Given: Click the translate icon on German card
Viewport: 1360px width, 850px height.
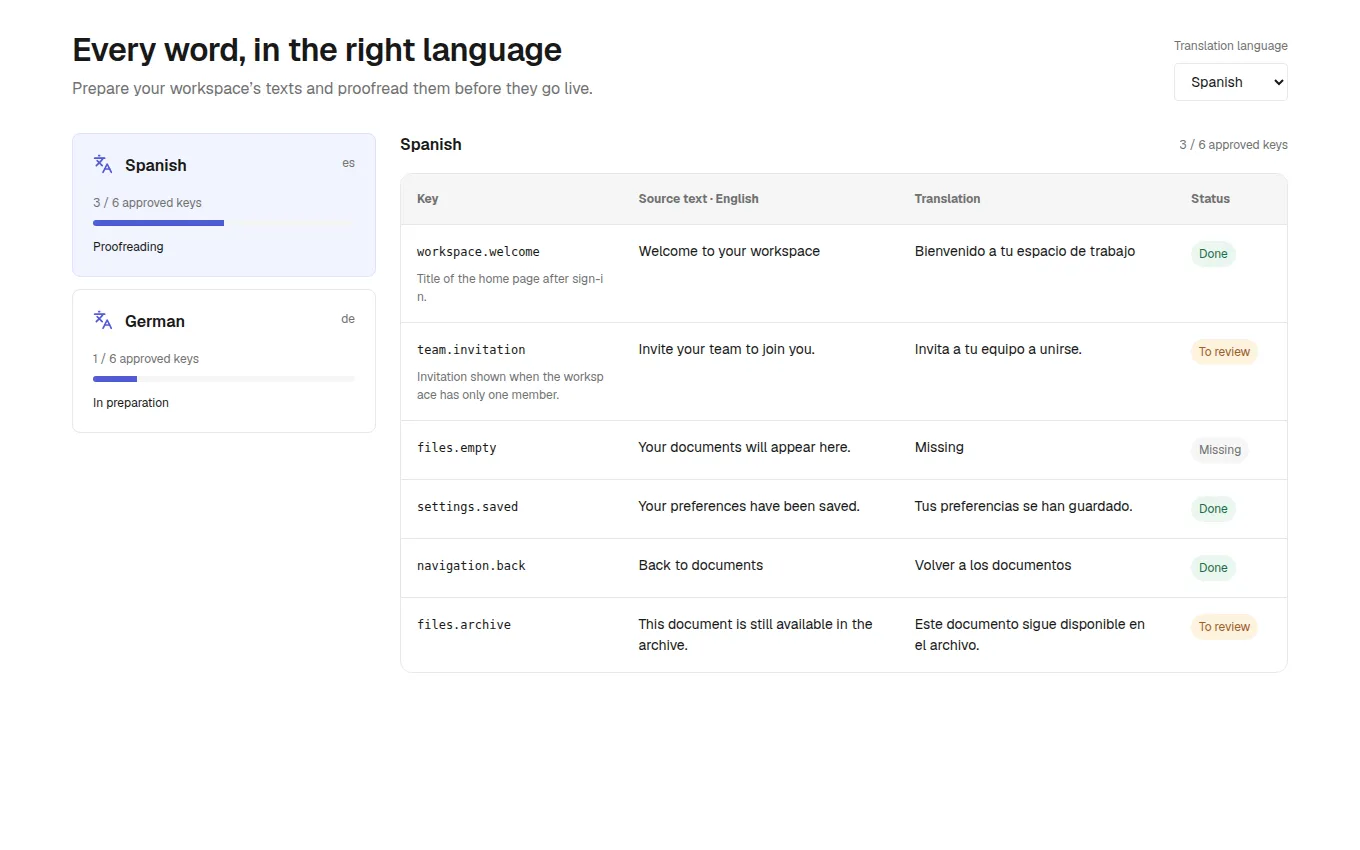Looking at the screenshot, I should tap(103, 320).
